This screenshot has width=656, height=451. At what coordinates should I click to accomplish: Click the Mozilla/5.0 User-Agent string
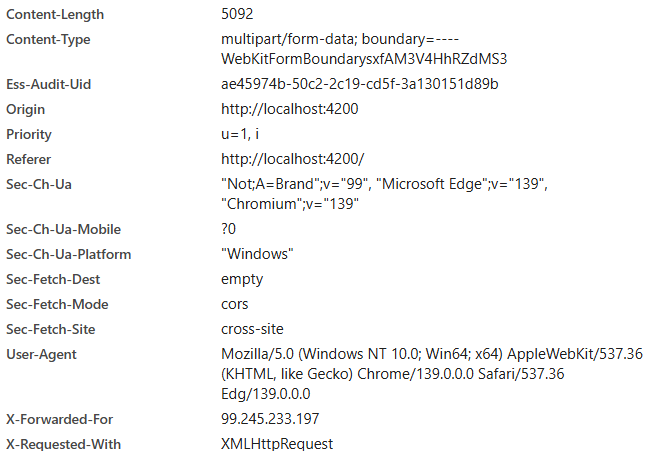[x=432, y=374]
